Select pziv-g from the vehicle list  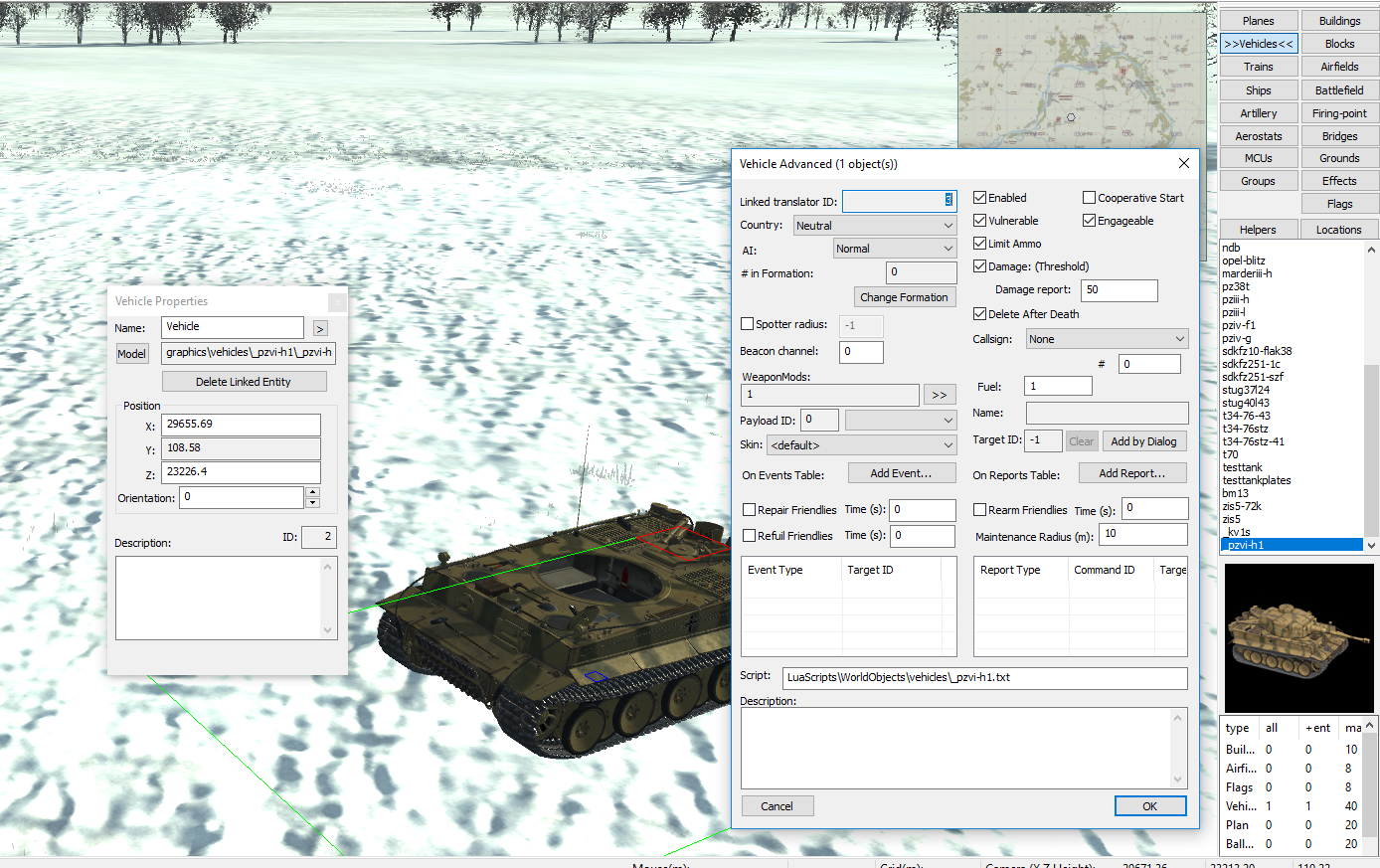(x=1237, y=338)
